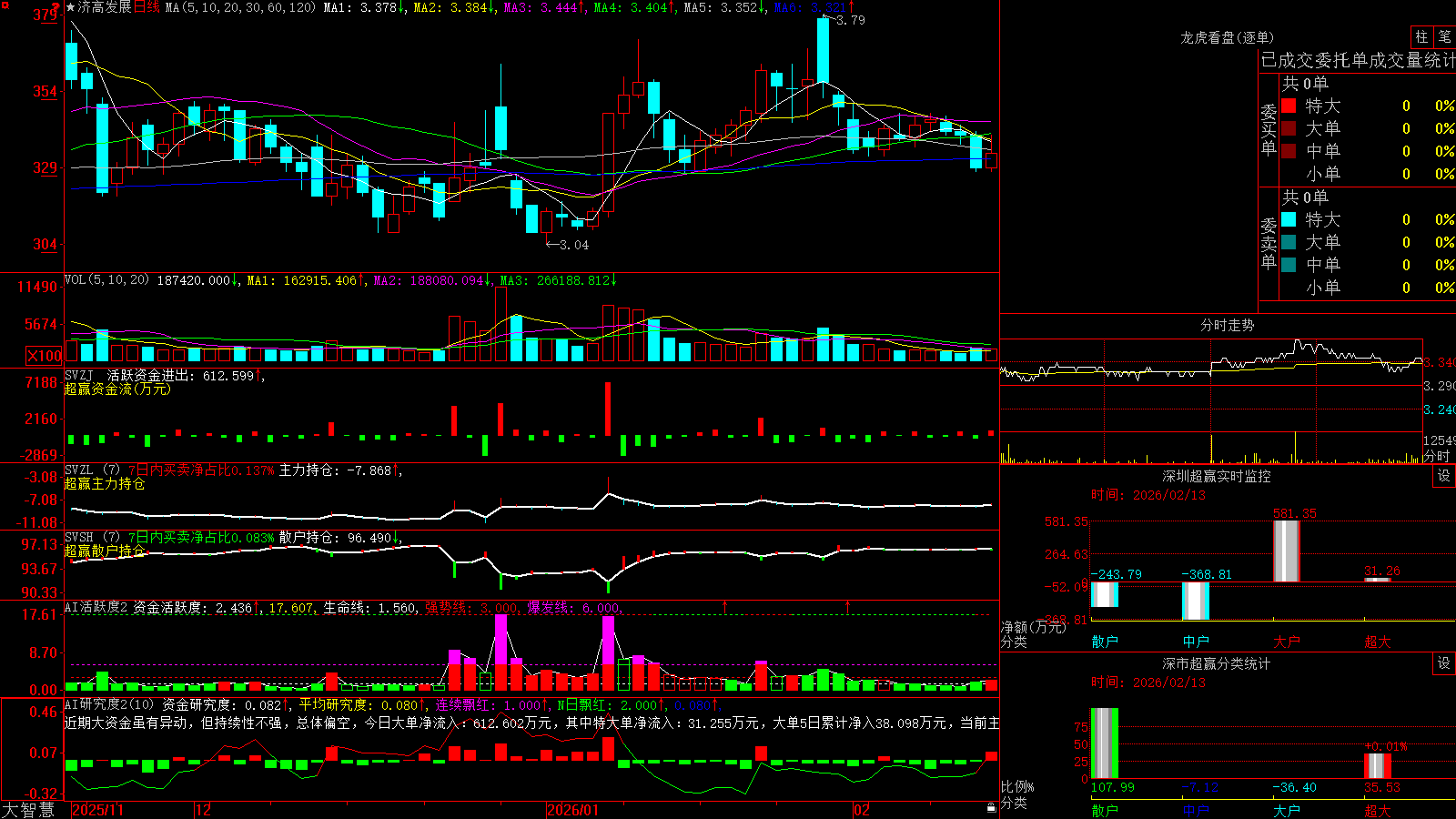This screenshot has height=819, width=1456.
Task: Click the AI研究度2(10) indicator name
Action: pyautogui.click(x=109, y=704)
